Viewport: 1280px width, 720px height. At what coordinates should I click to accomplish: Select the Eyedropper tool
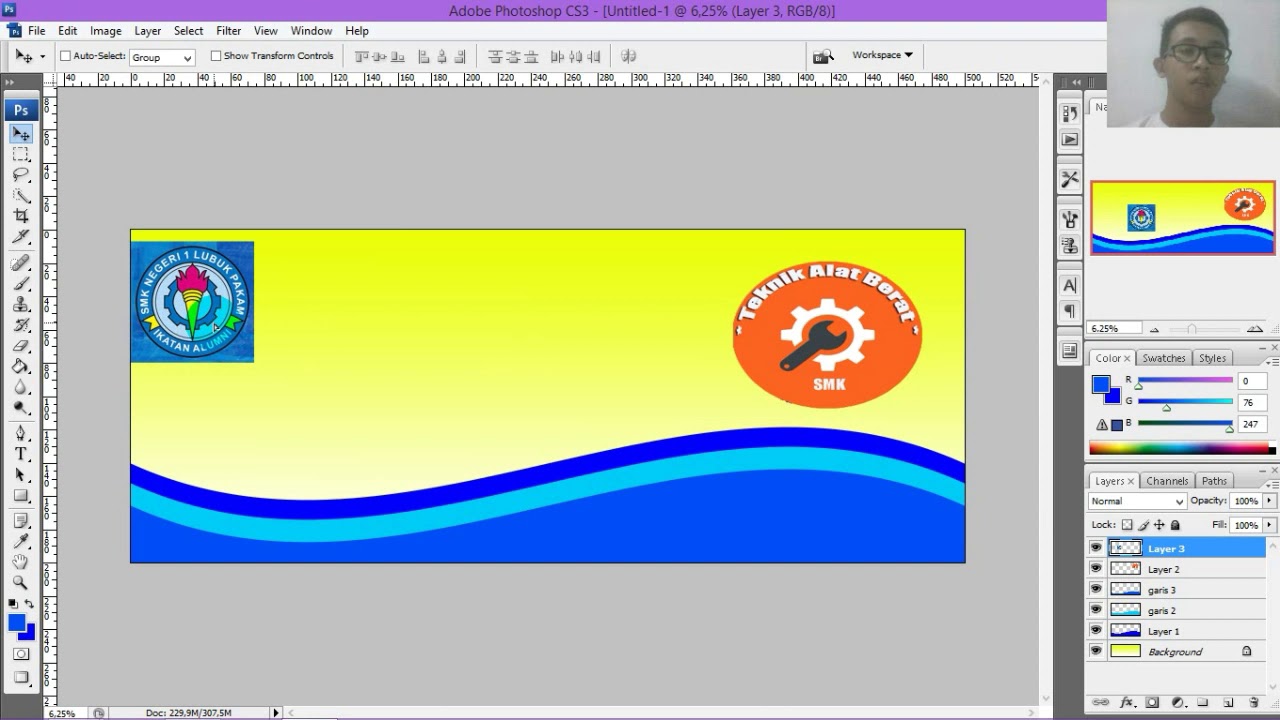pyautogui.click(x=21, y=541)
